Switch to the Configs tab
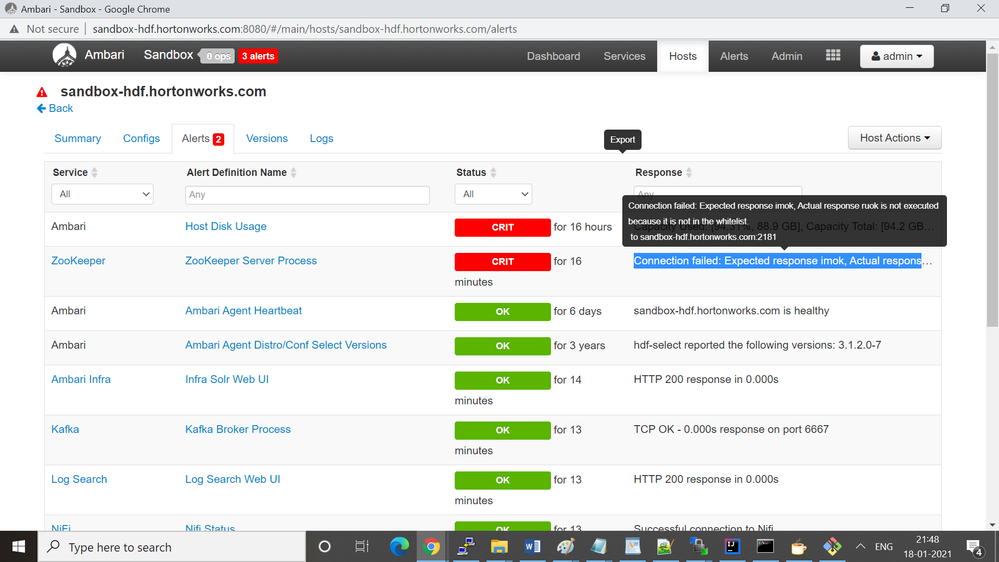This screenshot has width=999, height=562. tap(141, 139)
